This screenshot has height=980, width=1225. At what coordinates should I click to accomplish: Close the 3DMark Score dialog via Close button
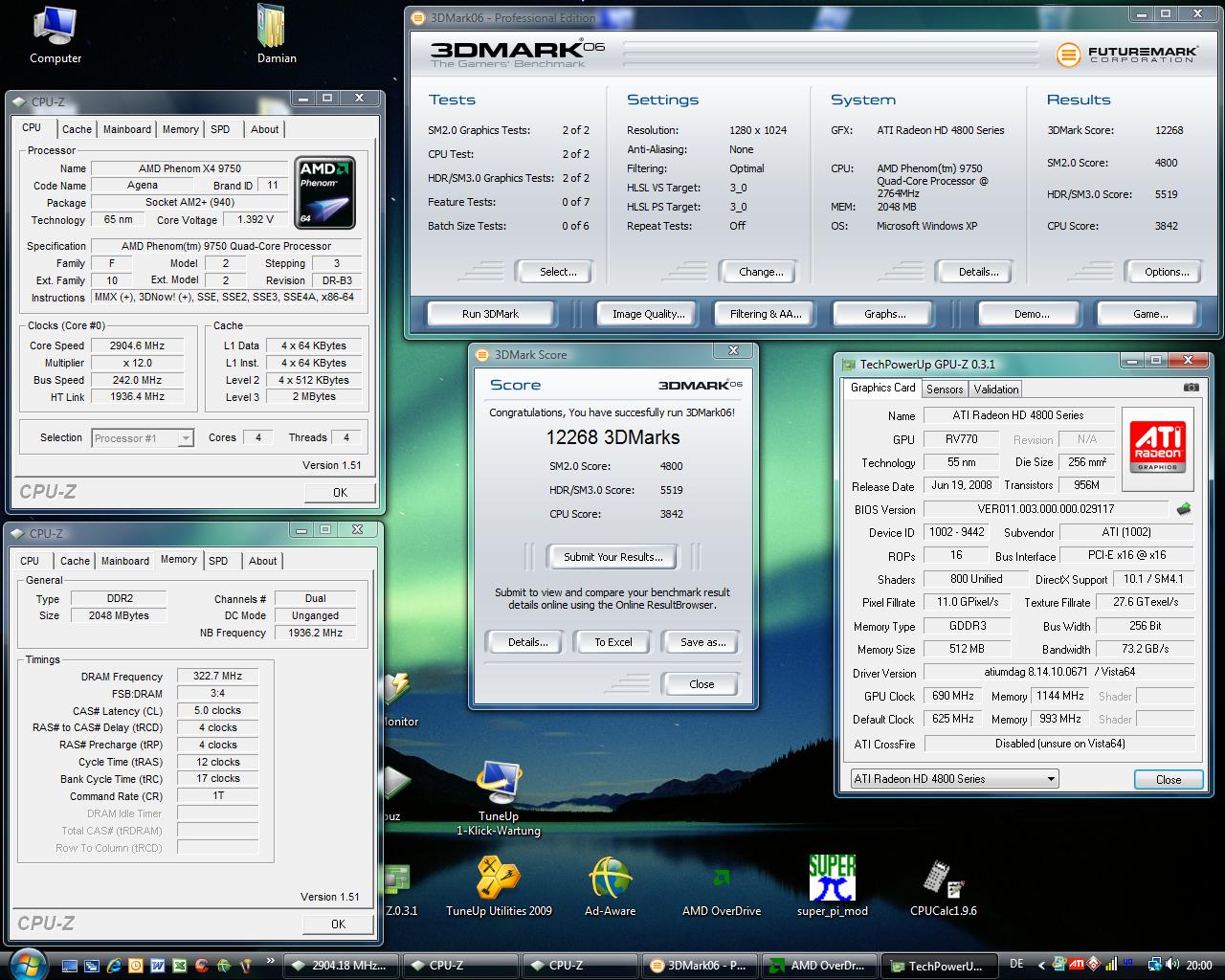[701, 683]
